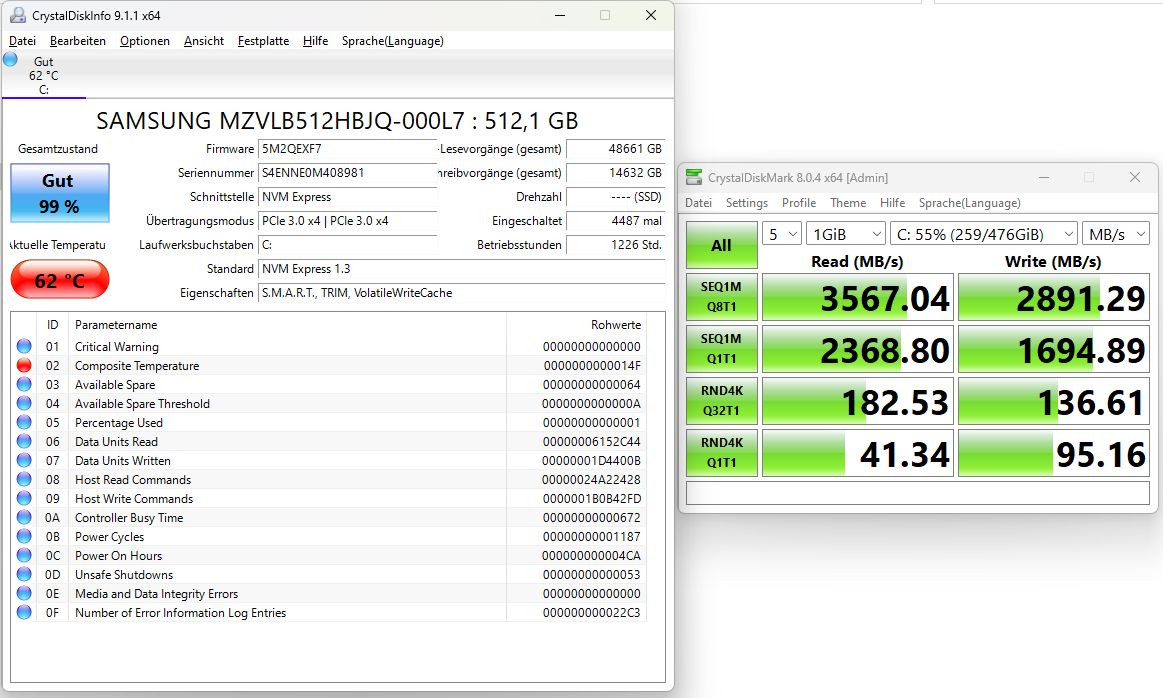Click status orb for Error Information Log Entries
The image size is (1163, 698).
24,613
